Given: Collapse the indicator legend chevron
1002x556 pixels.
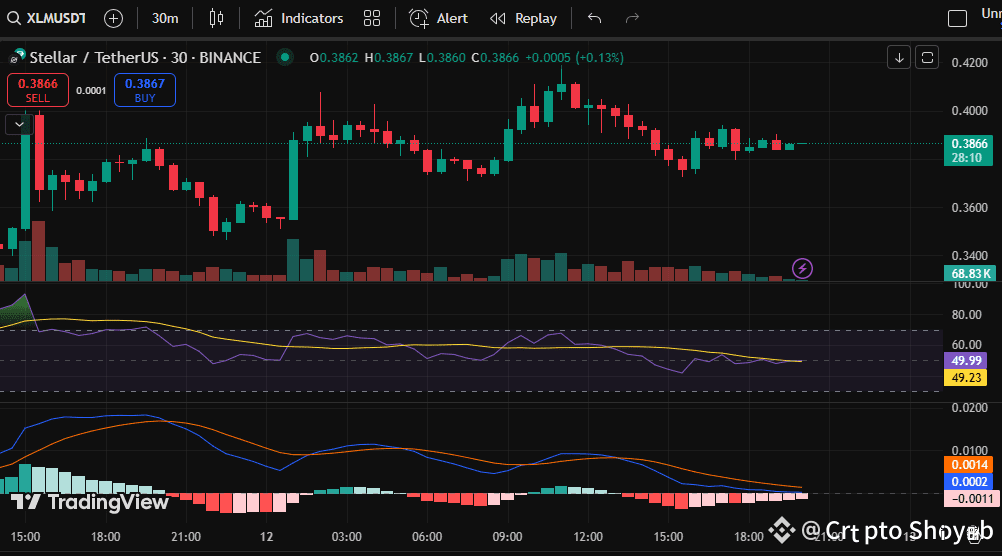Looking at the screenshot, I should (x=19, y=124).
